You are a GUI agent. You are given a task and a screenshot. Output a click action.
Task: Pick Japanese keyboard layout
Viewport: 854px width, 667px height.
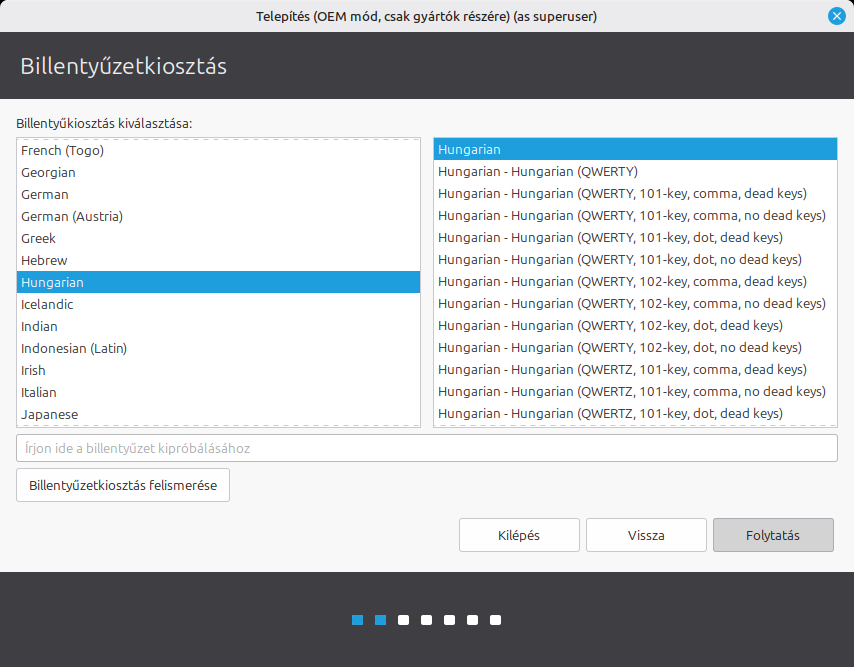[49, 414]
